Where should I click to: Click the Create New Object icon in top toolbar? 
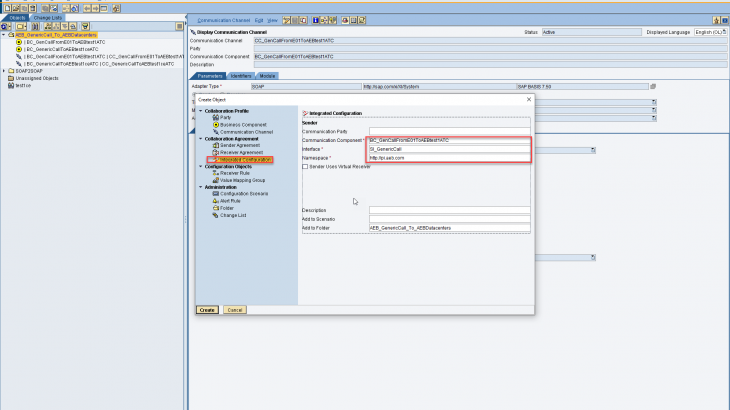7,8
